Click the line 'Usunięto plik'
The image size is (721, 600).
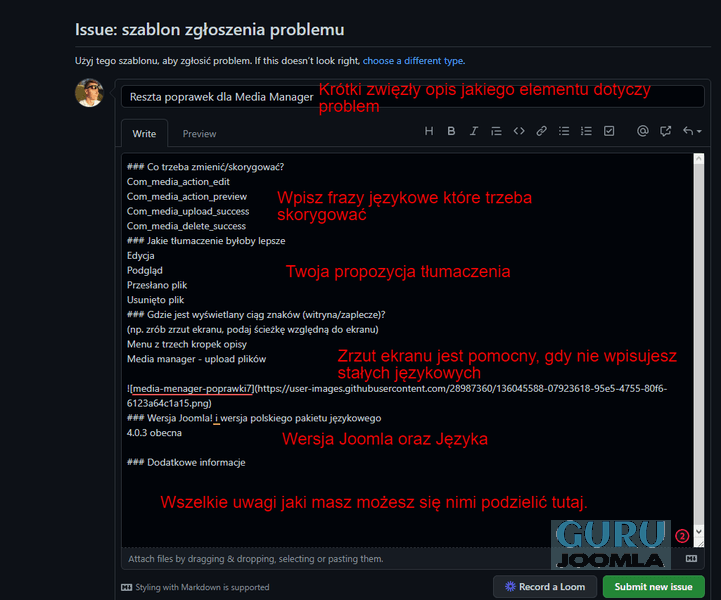click(155, 300)
